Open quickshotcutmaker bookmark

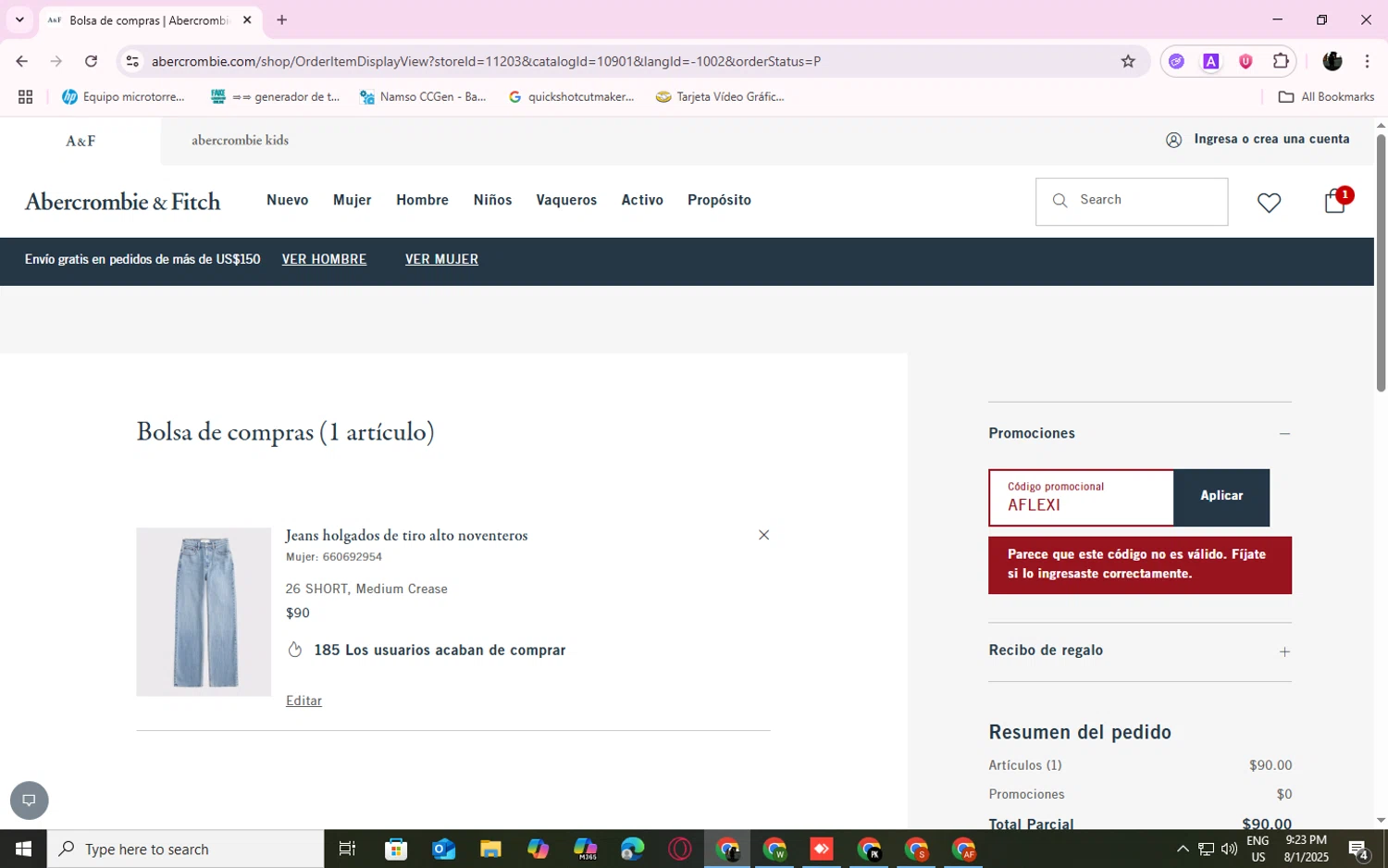click(571, 96)
